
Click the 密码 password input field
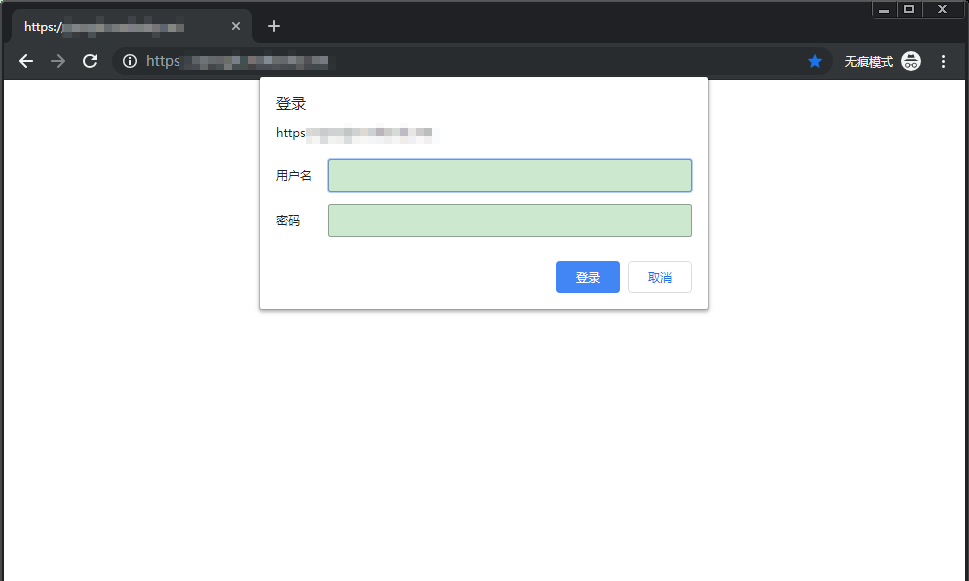(509, 221)
